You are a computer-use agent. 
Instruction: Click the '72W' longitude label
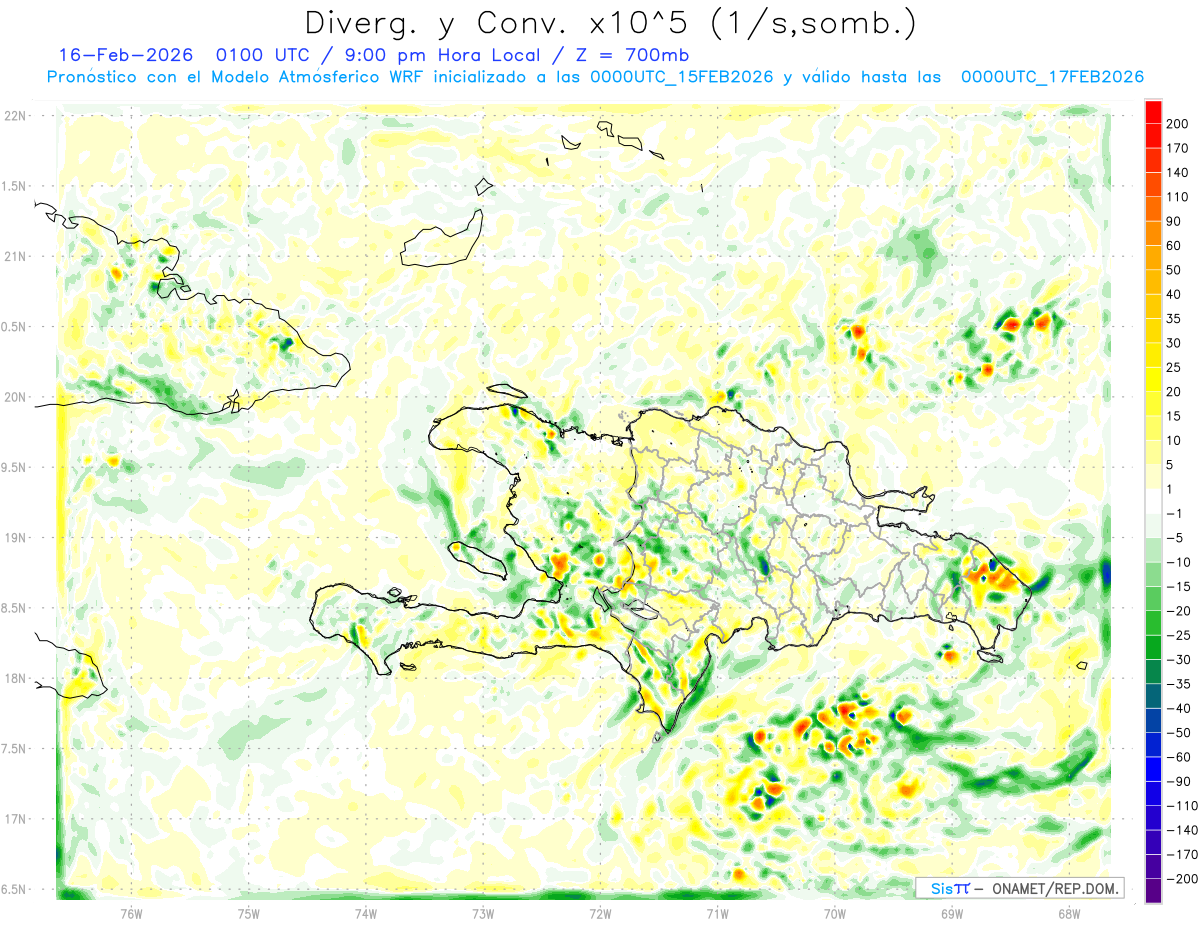point(600,913)
